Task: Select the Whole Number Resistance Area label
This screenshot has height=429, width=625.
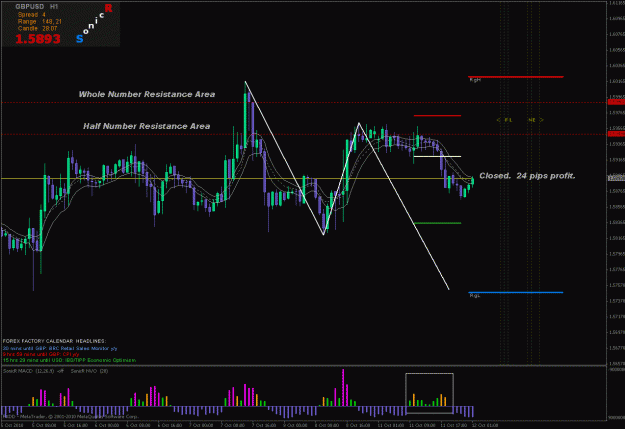Action: click(147, 94)
